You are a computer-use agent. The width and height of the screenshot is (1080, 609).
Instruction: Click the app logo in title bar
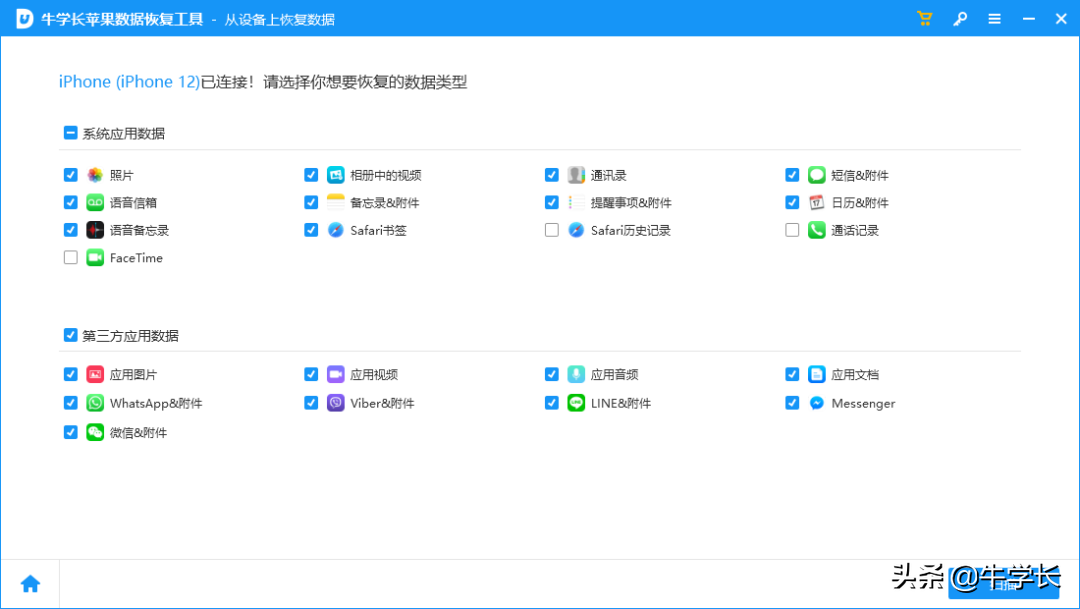pyautogui.click(x=24, y=19)
